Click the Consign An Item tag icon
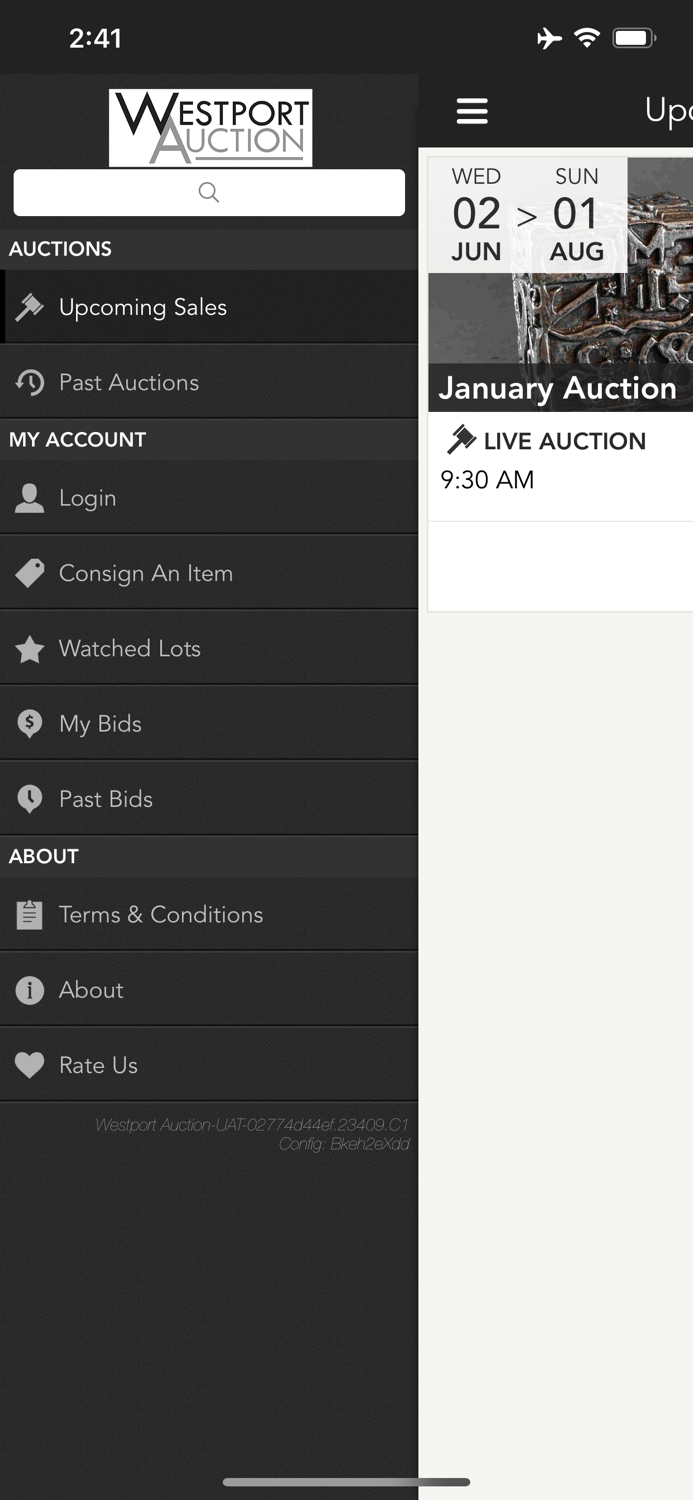The height and width of the screenshot is (1500, 693). click(x=30, y=572)
